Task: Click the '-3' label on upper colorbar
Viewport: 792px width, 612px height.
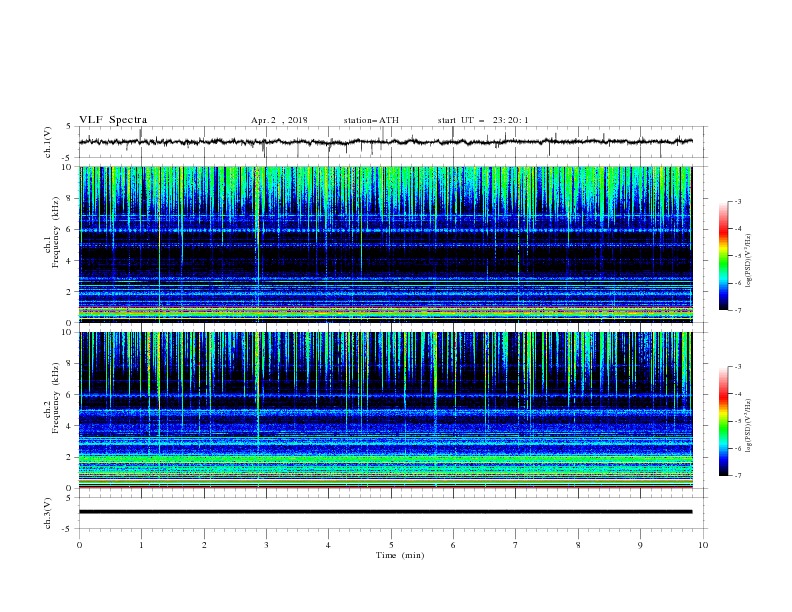Action: (737, 201)
